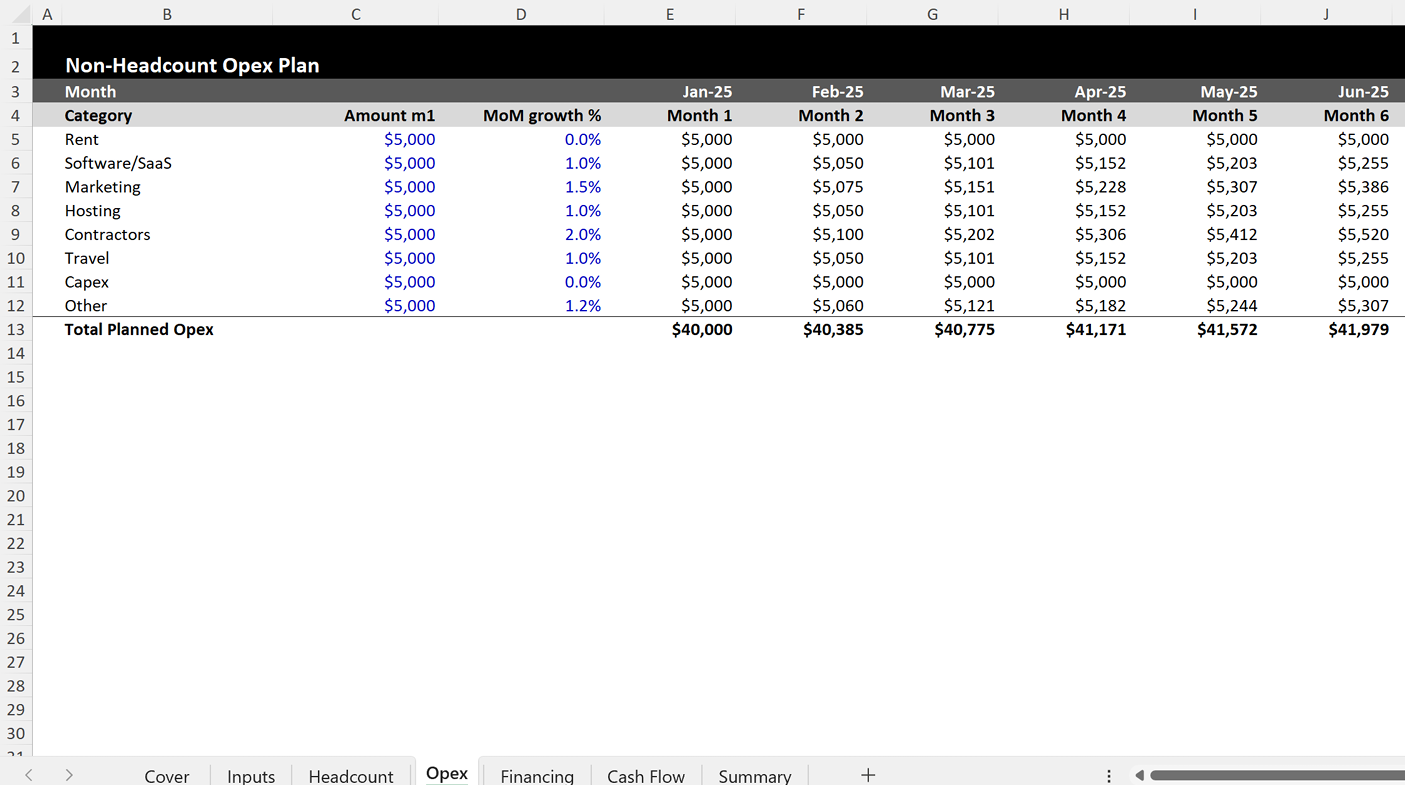Open sheet options via the ellipsis icon
The height and width of the screenshot is (785, 1405).
click(1108, 774)
